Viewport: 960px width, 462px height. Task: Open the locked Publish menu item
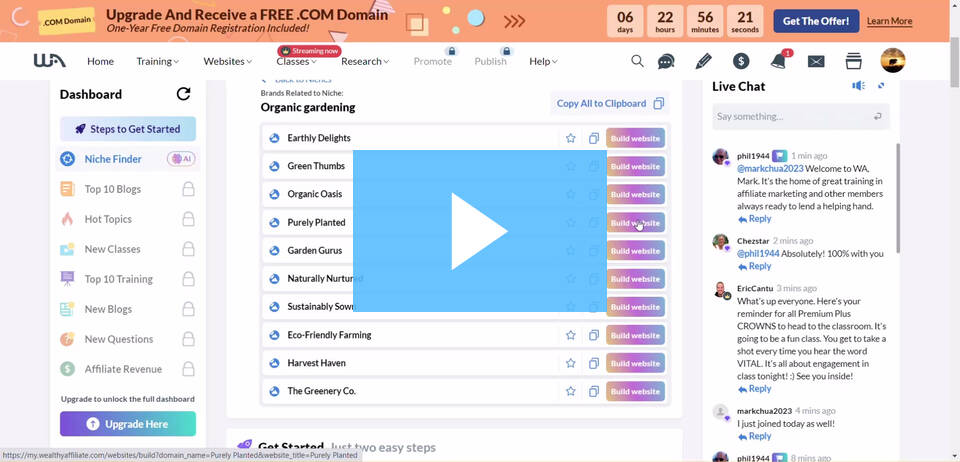490,61
